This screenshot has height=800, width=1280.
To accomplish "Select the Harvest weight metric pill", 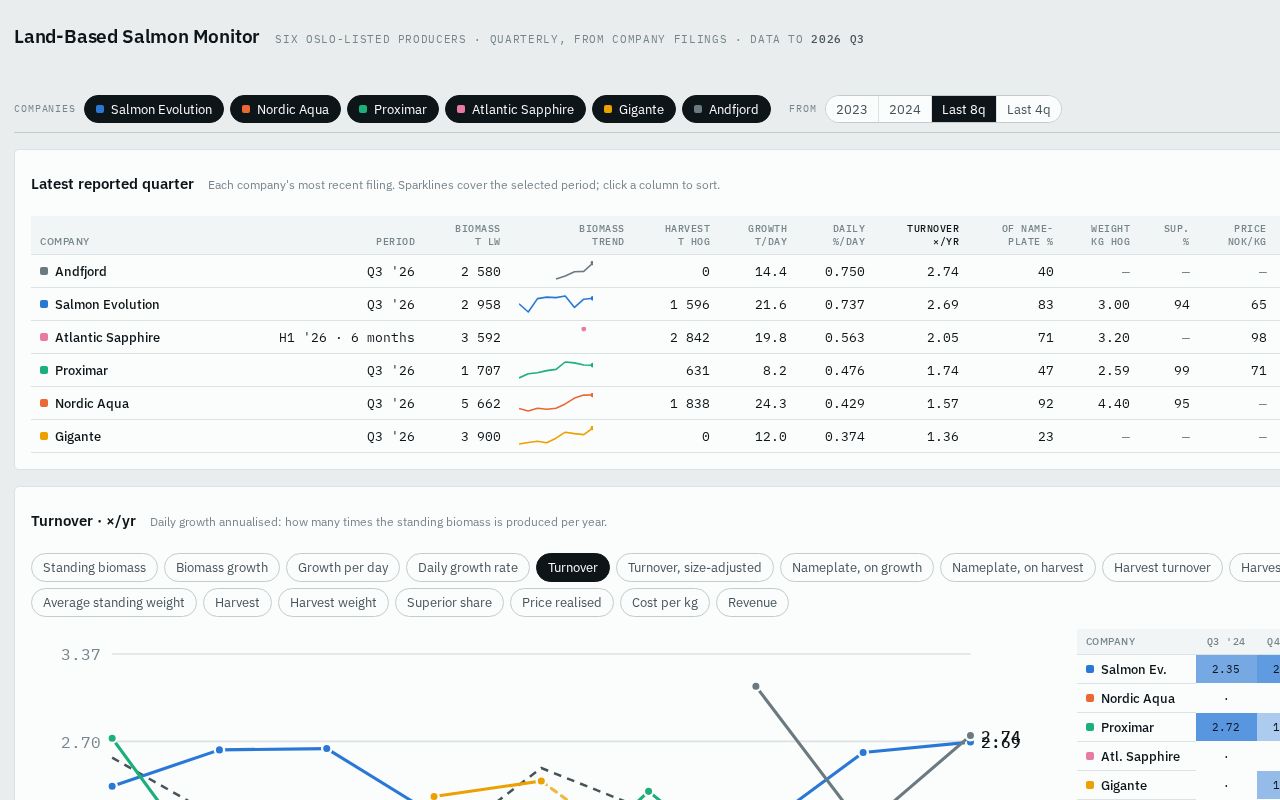I will click(x=333, y=602).
